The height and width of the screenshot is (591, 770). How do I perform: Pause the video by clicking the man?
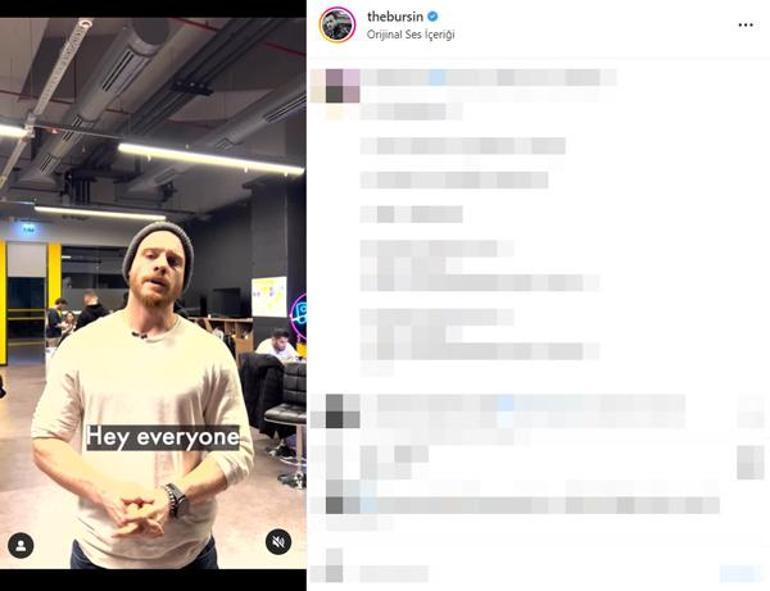[142, 393]
